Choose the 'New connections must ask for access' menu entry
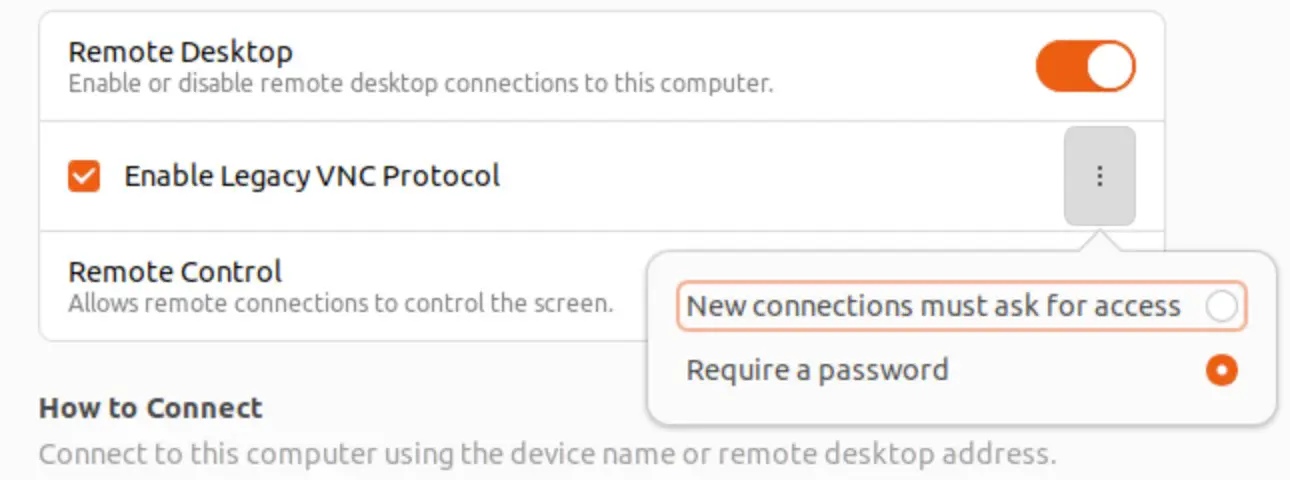This screenshot has height=480, width=1290. pyautogui.click(x=962, y=306)
